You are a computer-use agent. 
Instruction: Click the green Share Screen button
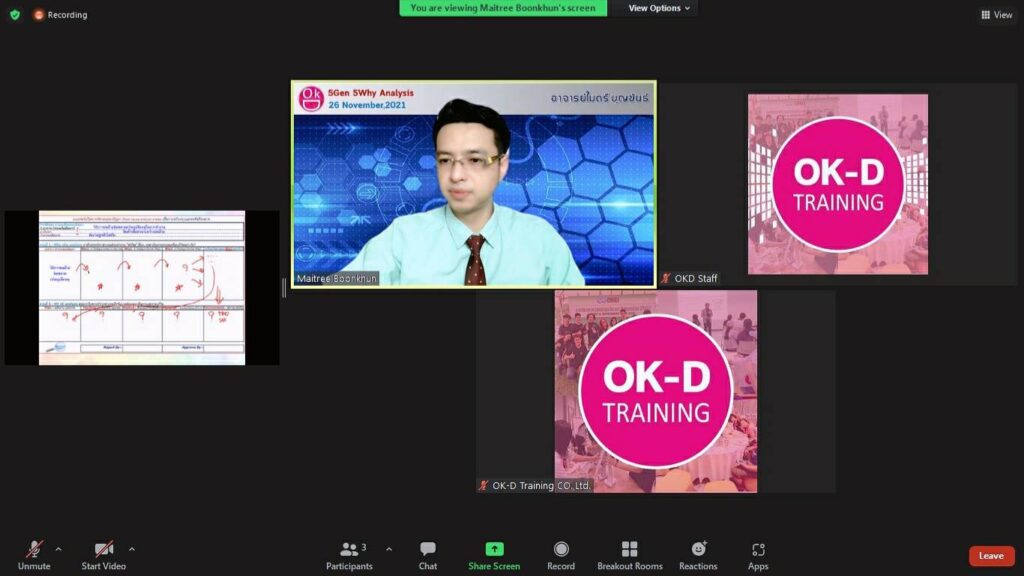pos(494,556)
